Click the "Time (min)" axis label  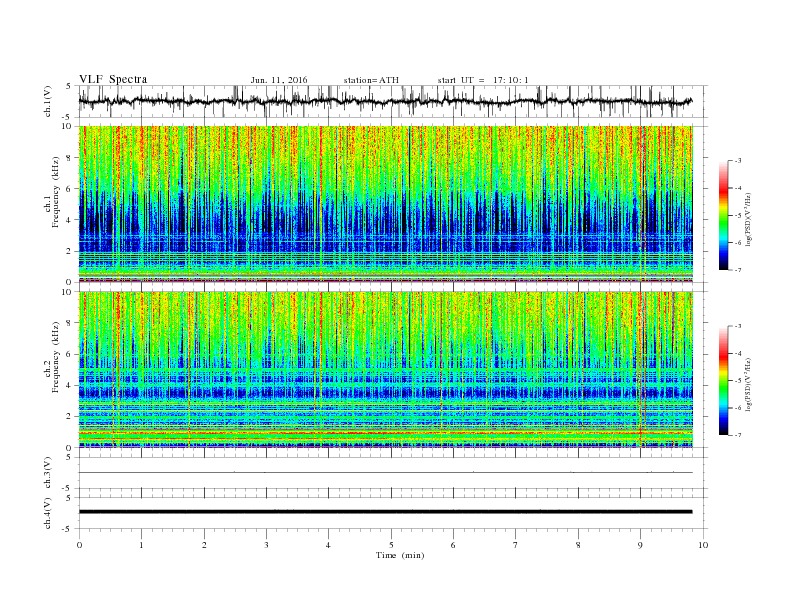[400, 555]
